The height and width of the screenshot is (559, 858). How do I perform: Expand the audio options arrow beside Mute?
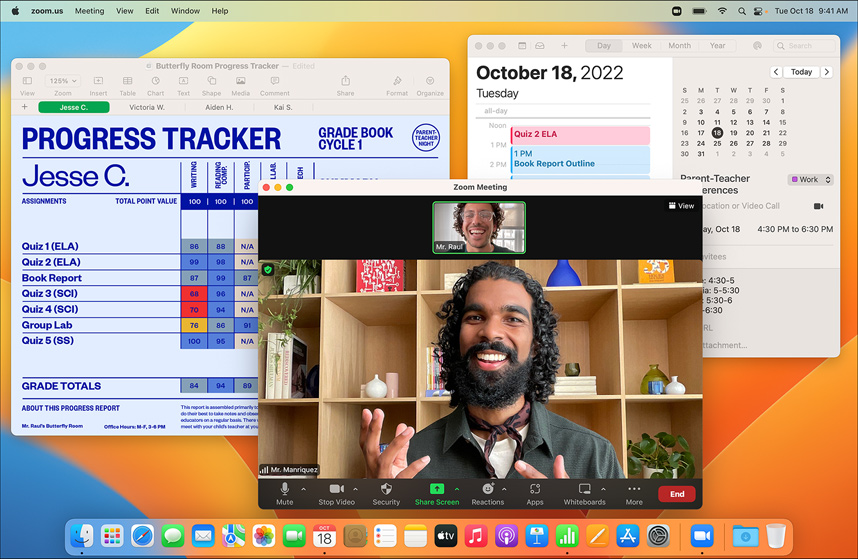(304, 489)
